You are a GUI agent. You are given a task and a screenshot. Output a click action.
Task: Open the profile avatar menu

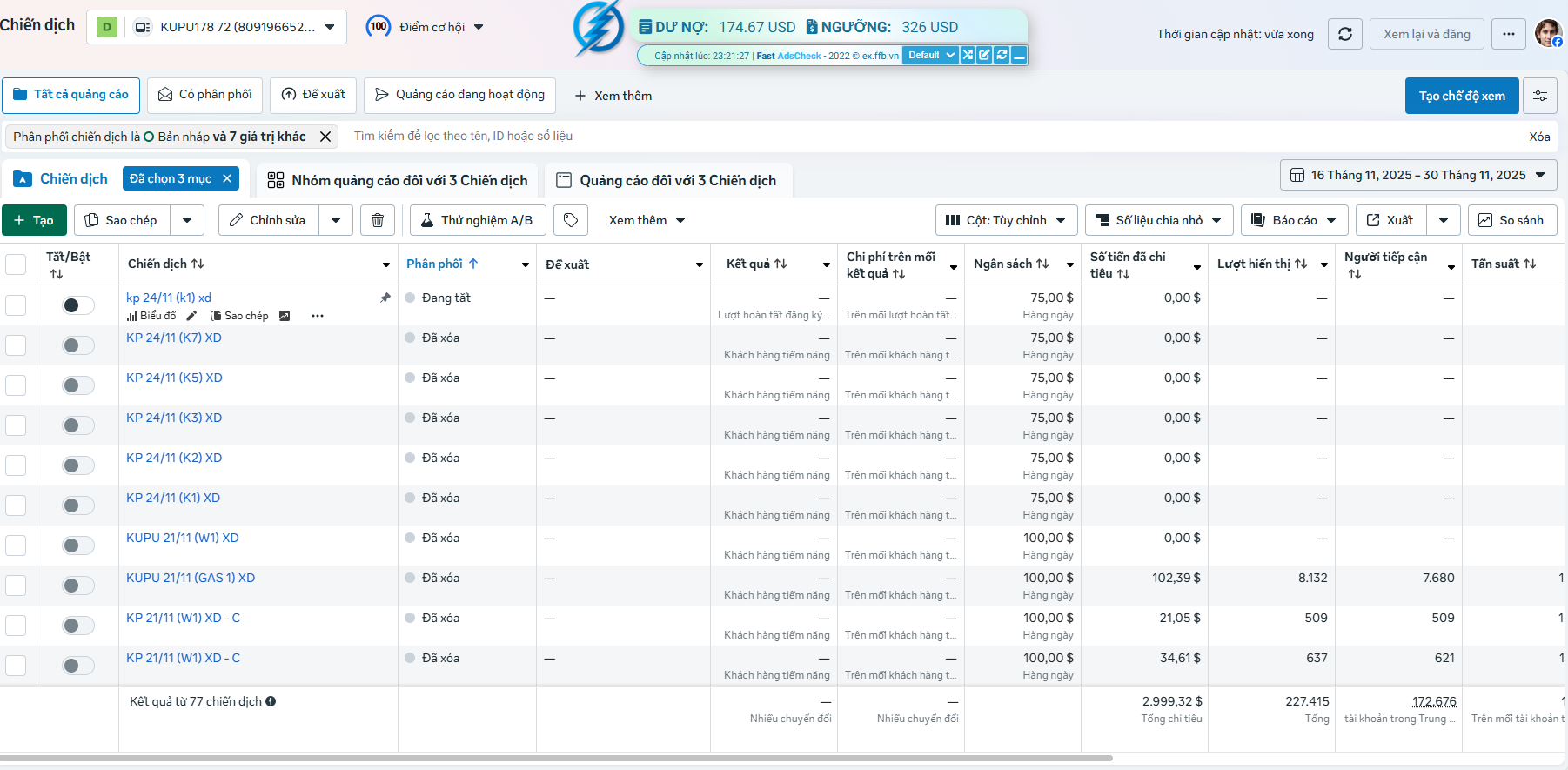click(1548, 33)
